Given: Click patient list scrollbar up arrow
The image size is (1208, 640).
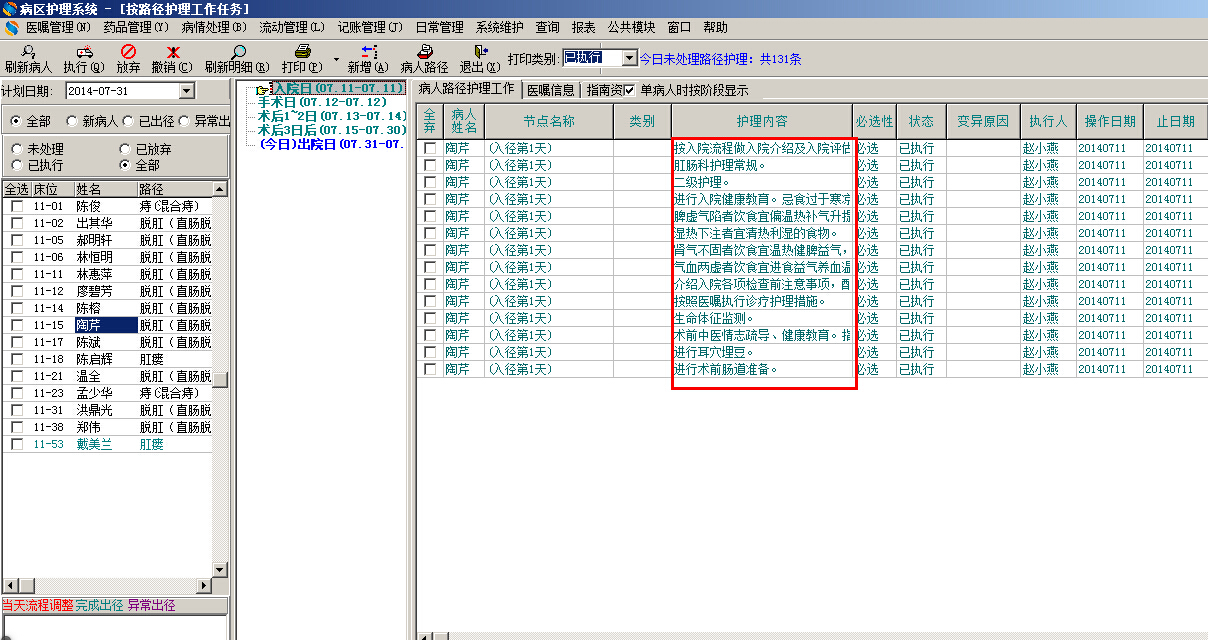Looking at the screenshot, I should click(221, 189).
